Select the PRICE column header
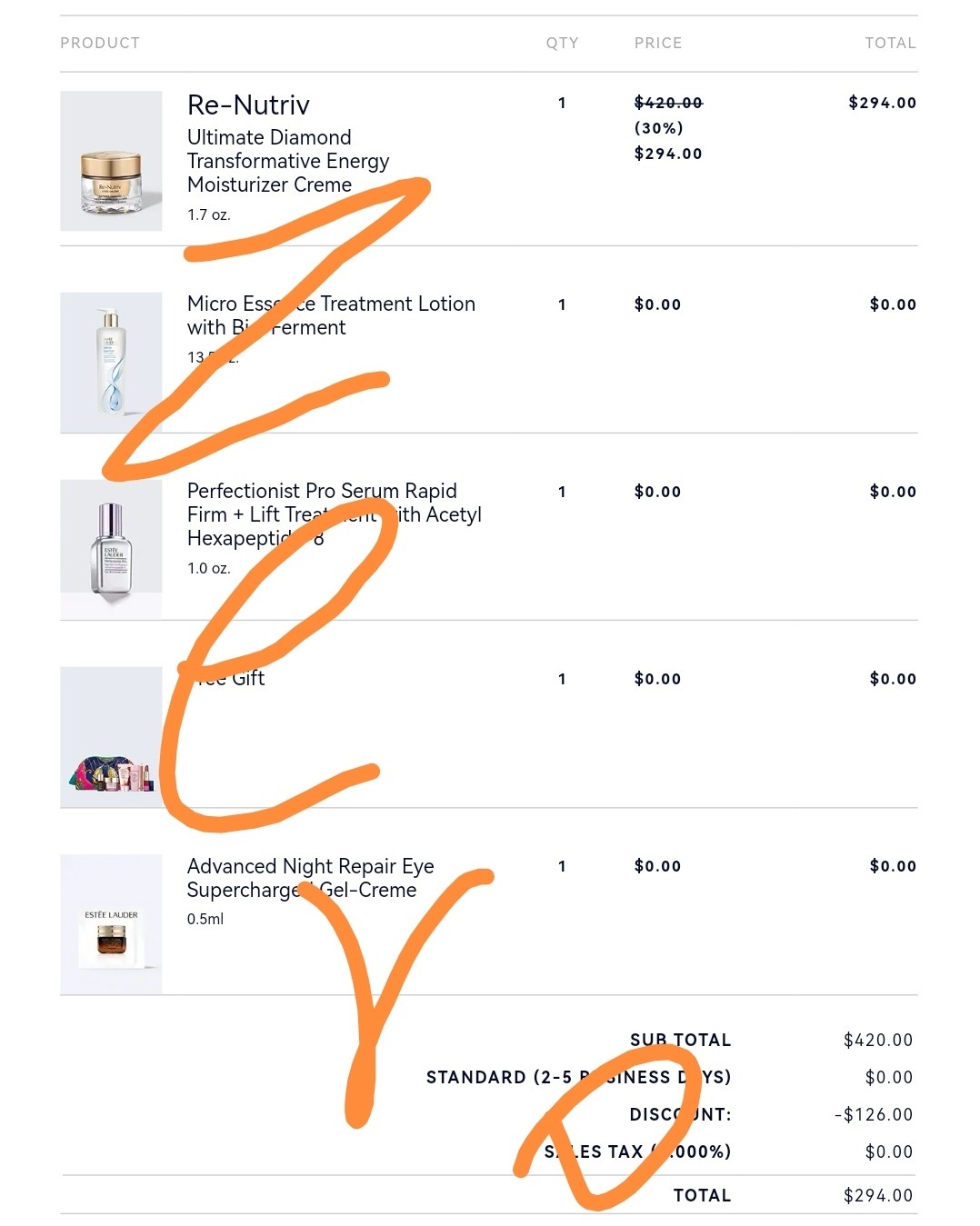Viewport: 980px width, 1226px height. coord(658,43)
